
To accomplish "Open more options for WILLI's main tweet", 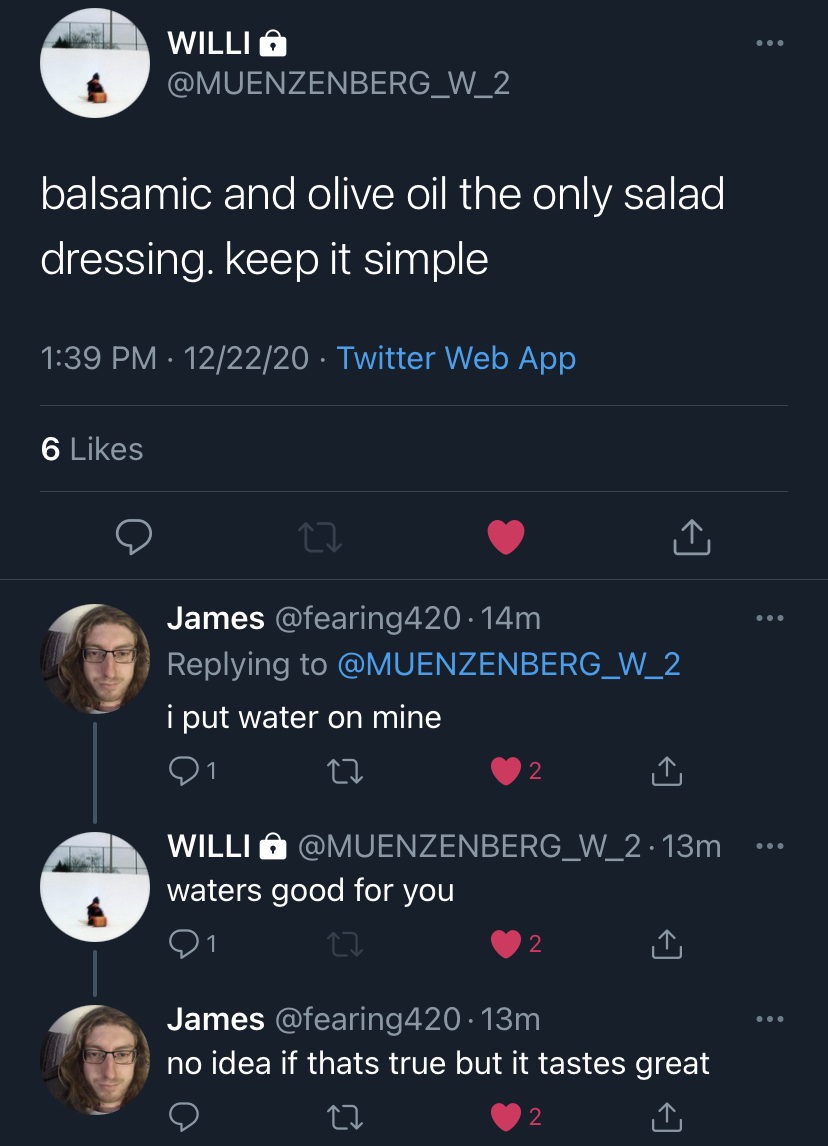I will click(769, 44).
